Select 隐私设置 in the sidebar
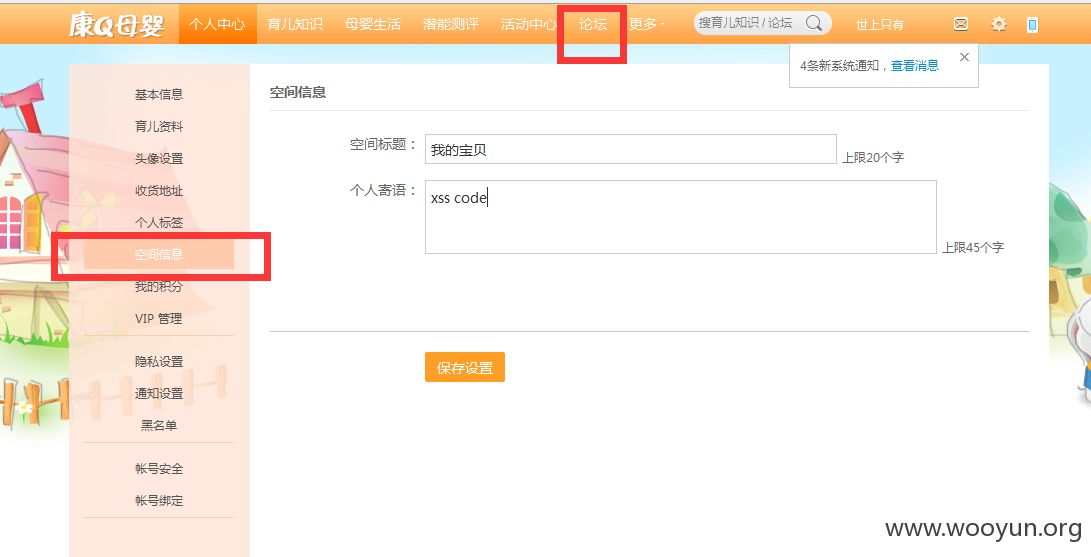Screen dimensions: 1091x557 coord(159,362)
